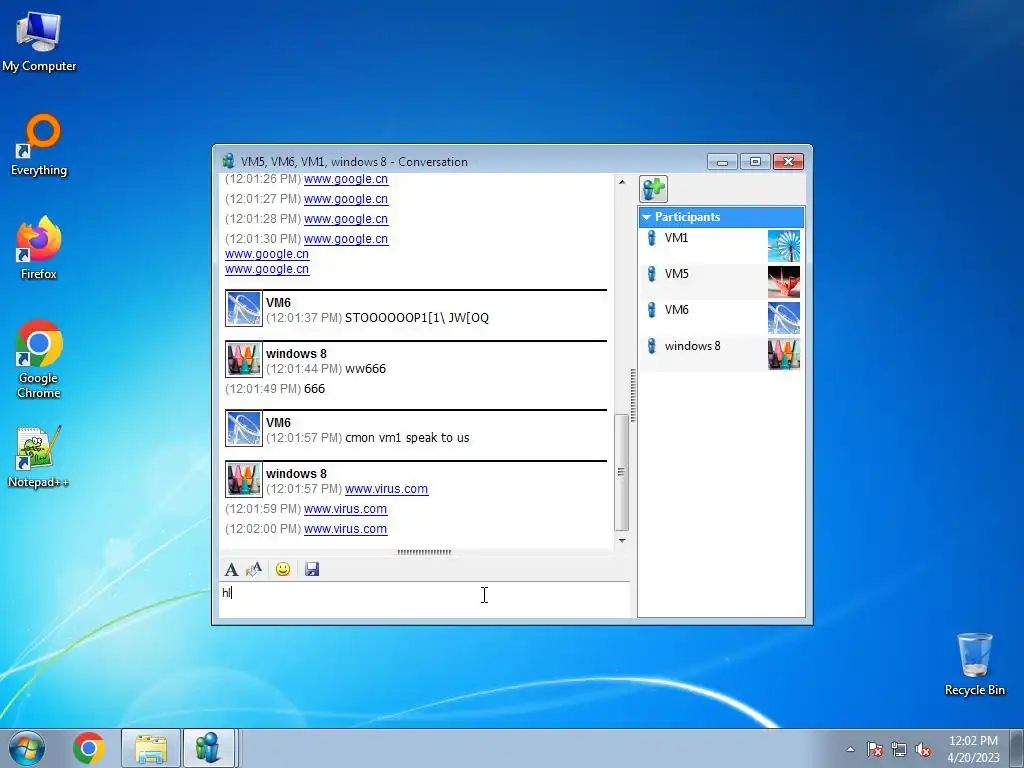Image resolution: width=1024 pixels, height=768 pixels.
Task: Click the 'ww666' message text
Action: (x=365, y=369)
